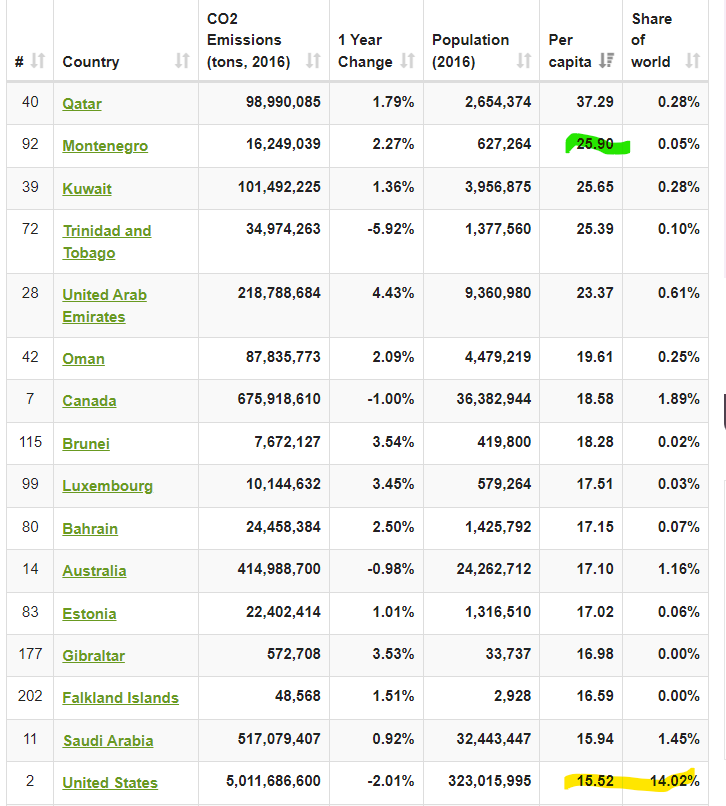Open the Luxembourg country link
Image resolution: width=726 pixels, height=806 pixels.
107,486
